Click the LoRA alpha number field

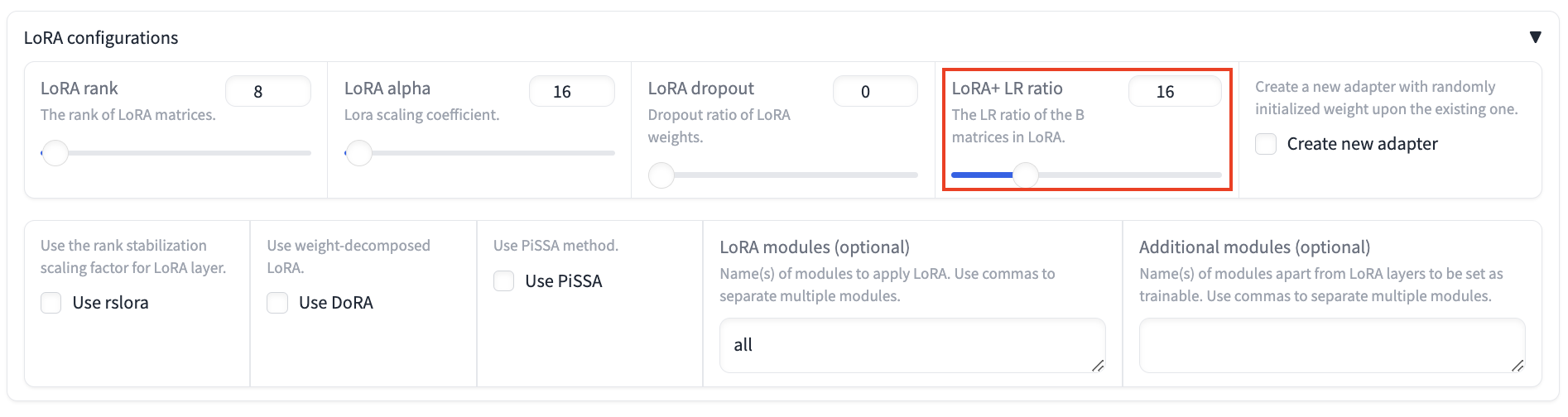(571, 92)
